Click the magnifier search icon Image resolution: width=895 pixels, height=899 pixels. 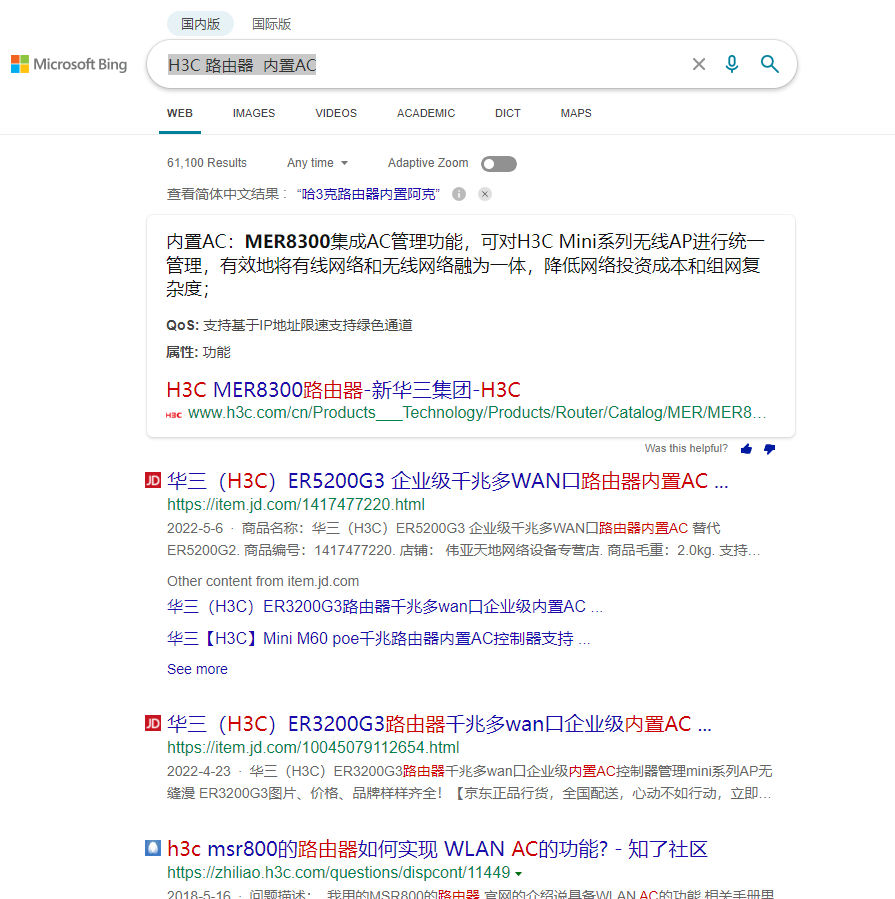(x=769, y=64)
